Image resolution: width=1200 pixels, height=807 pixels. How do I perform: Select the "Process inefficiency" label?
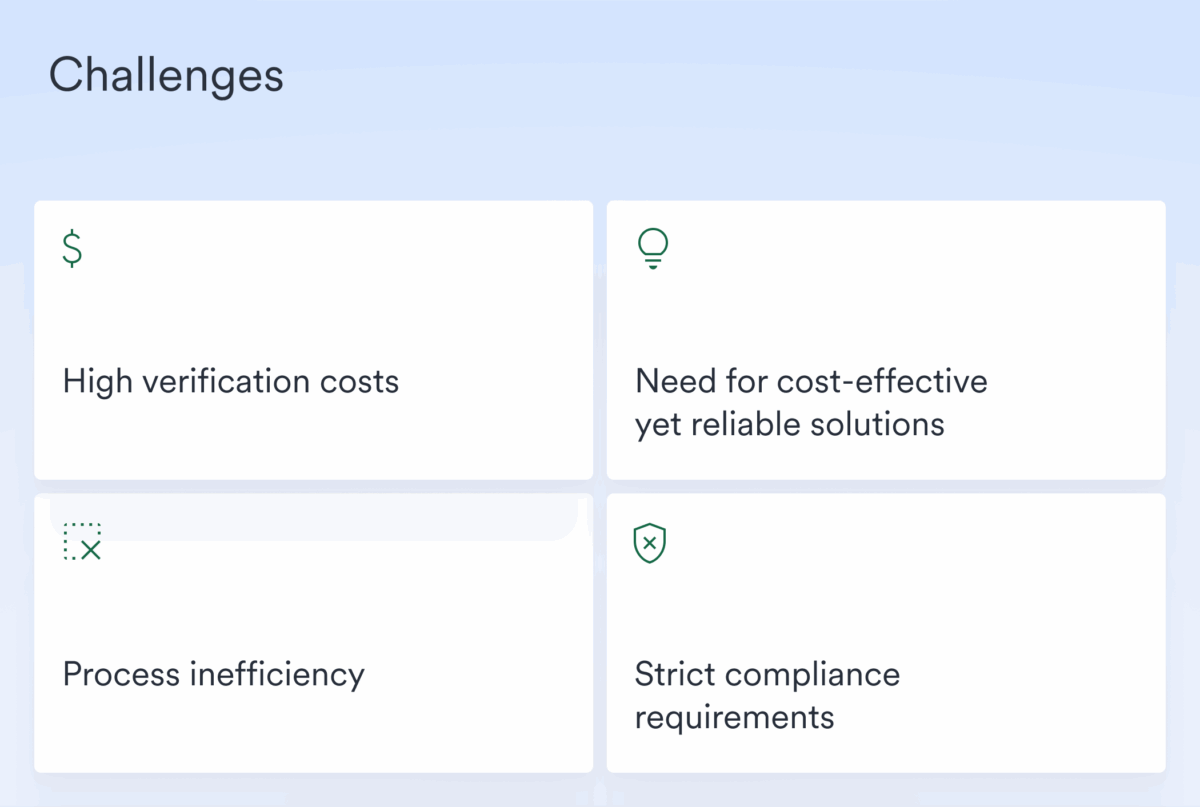(x=213, y=674)
